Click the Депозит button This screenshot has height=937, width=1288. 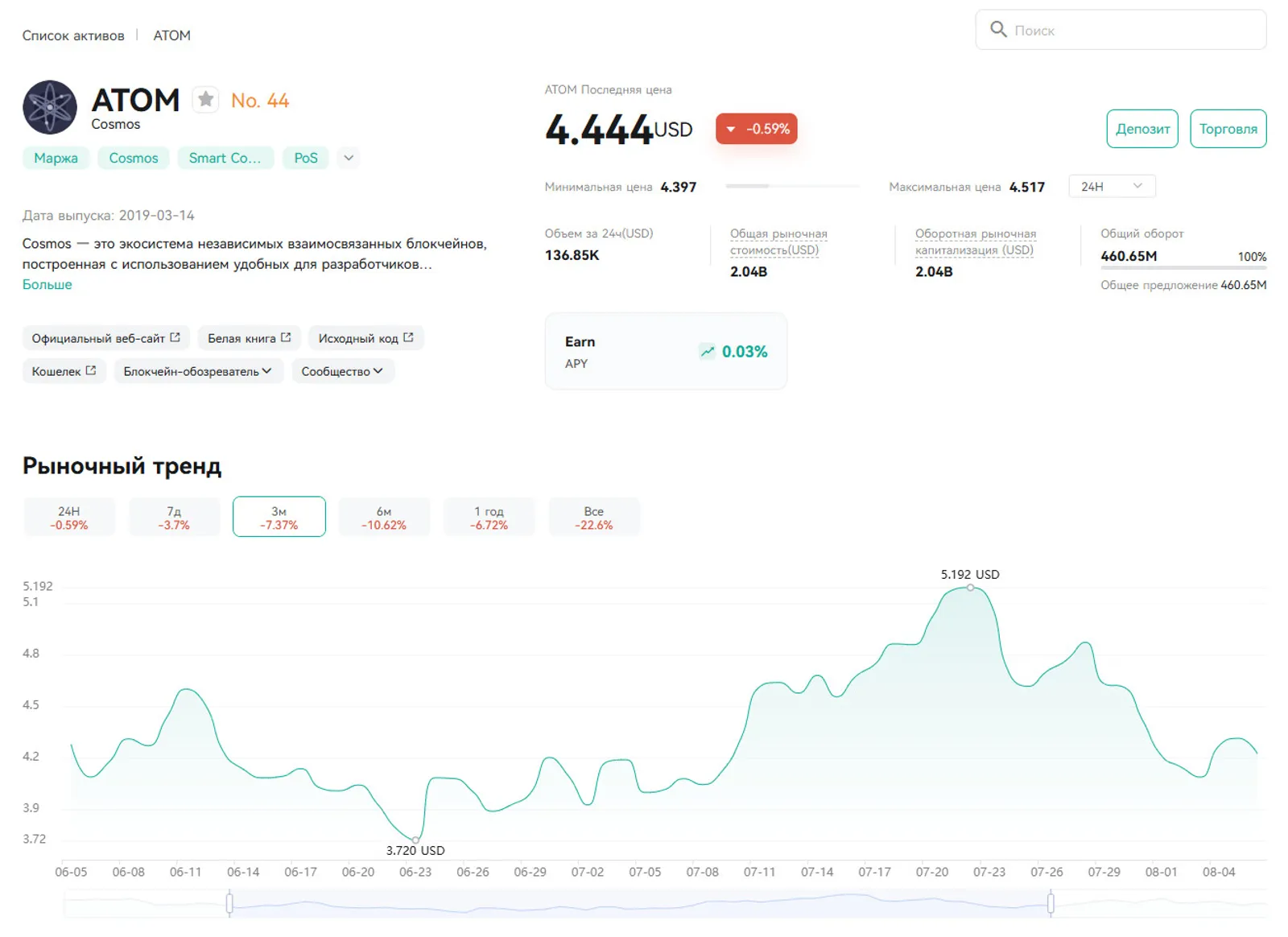1142,129
